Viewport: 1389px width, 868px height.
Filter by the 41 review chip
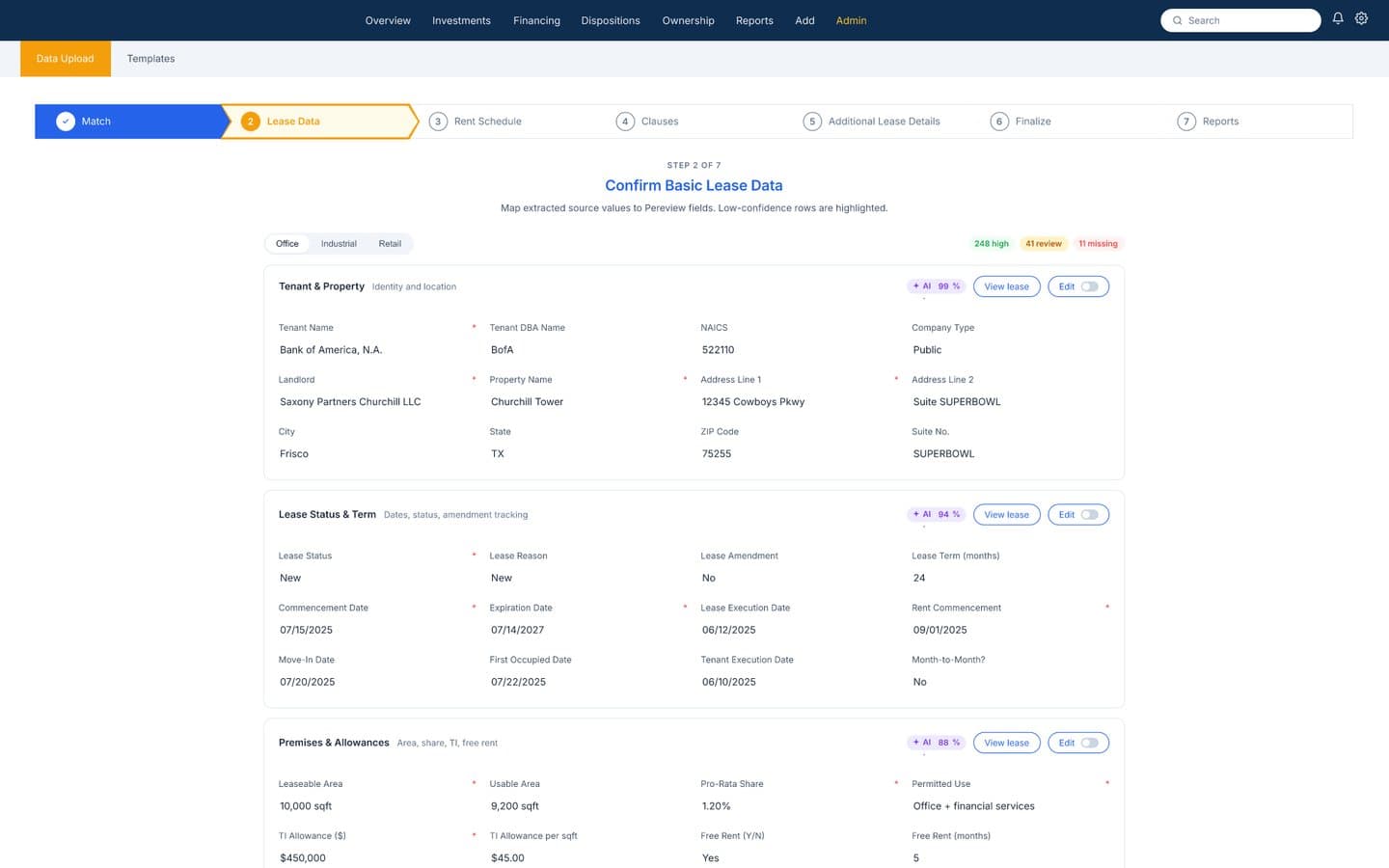pyautogui.click(x=1044, y=244)
